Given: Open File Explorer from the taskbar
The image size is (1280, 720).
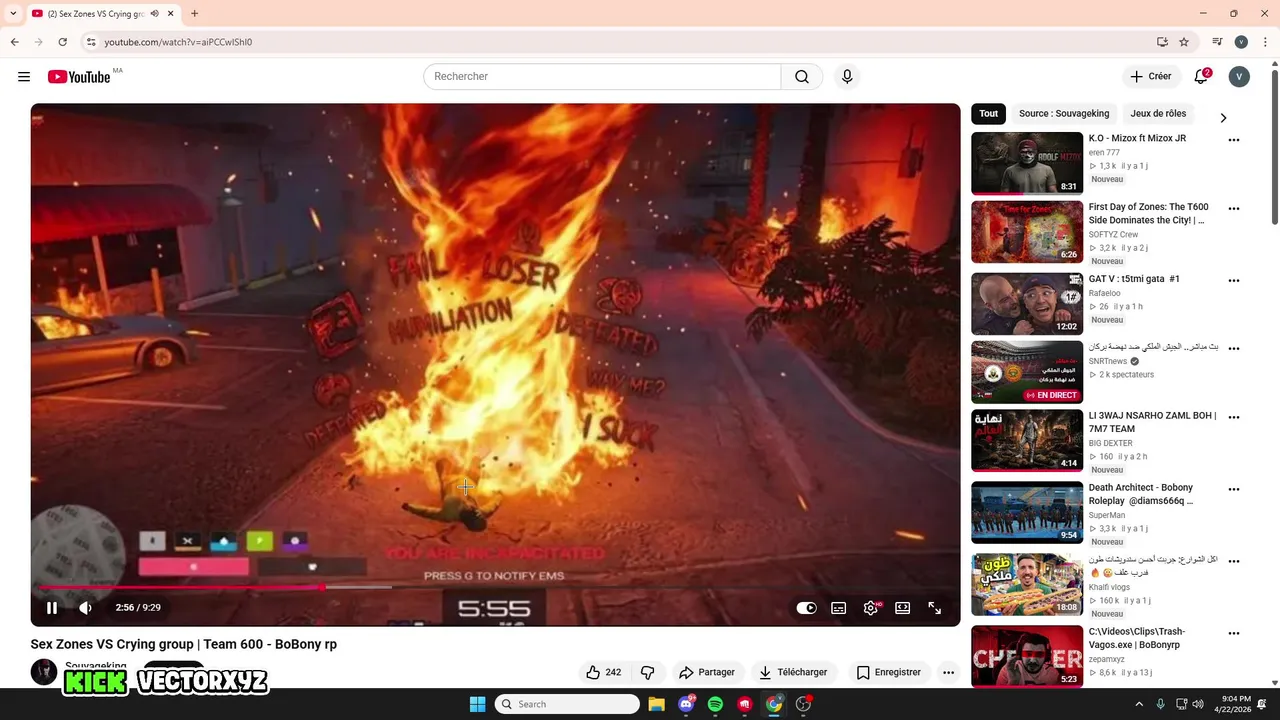Looking at the screenshot, I should 656,704.
